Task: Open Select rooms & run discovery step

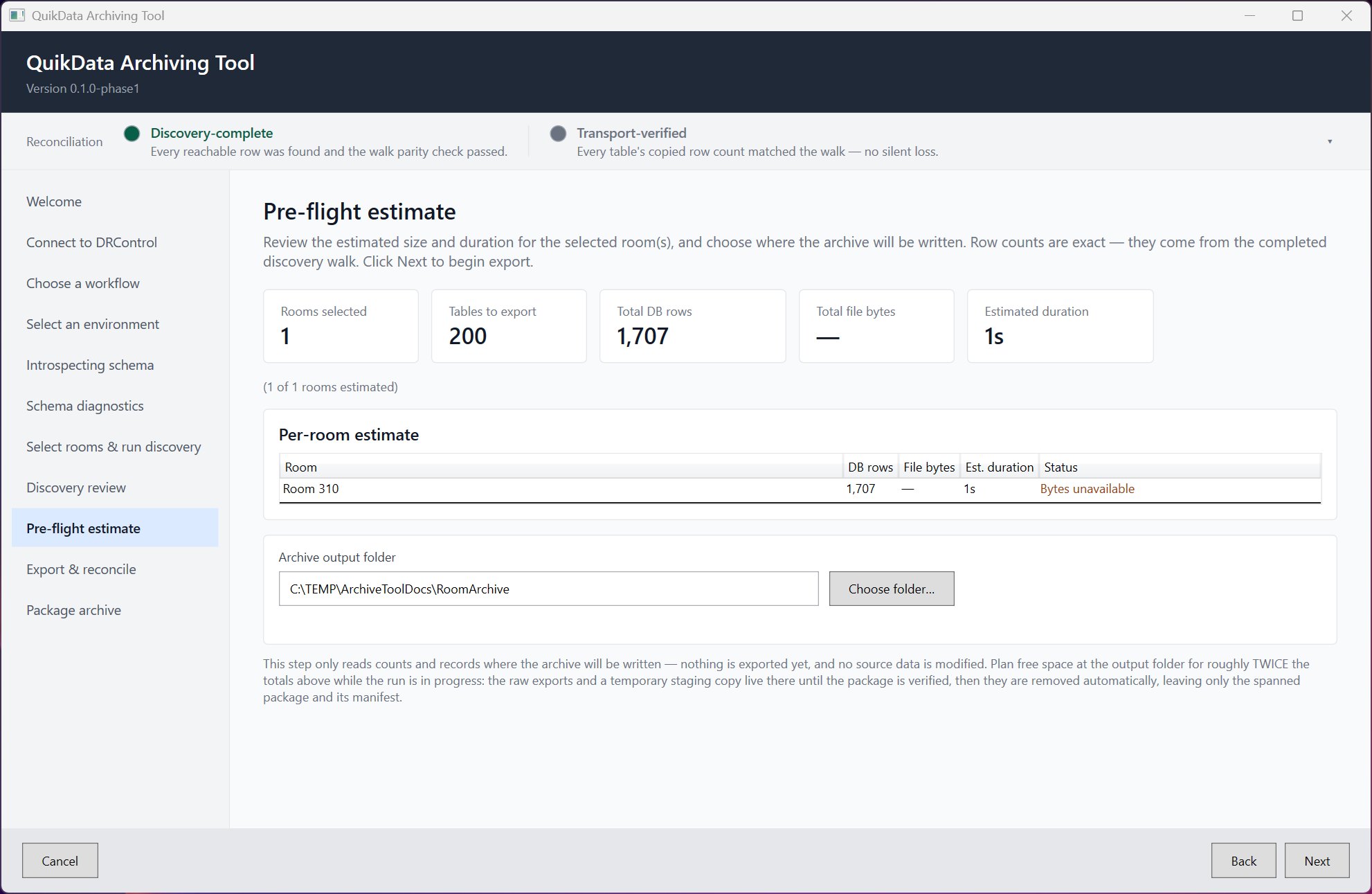Action: [115, 447]
